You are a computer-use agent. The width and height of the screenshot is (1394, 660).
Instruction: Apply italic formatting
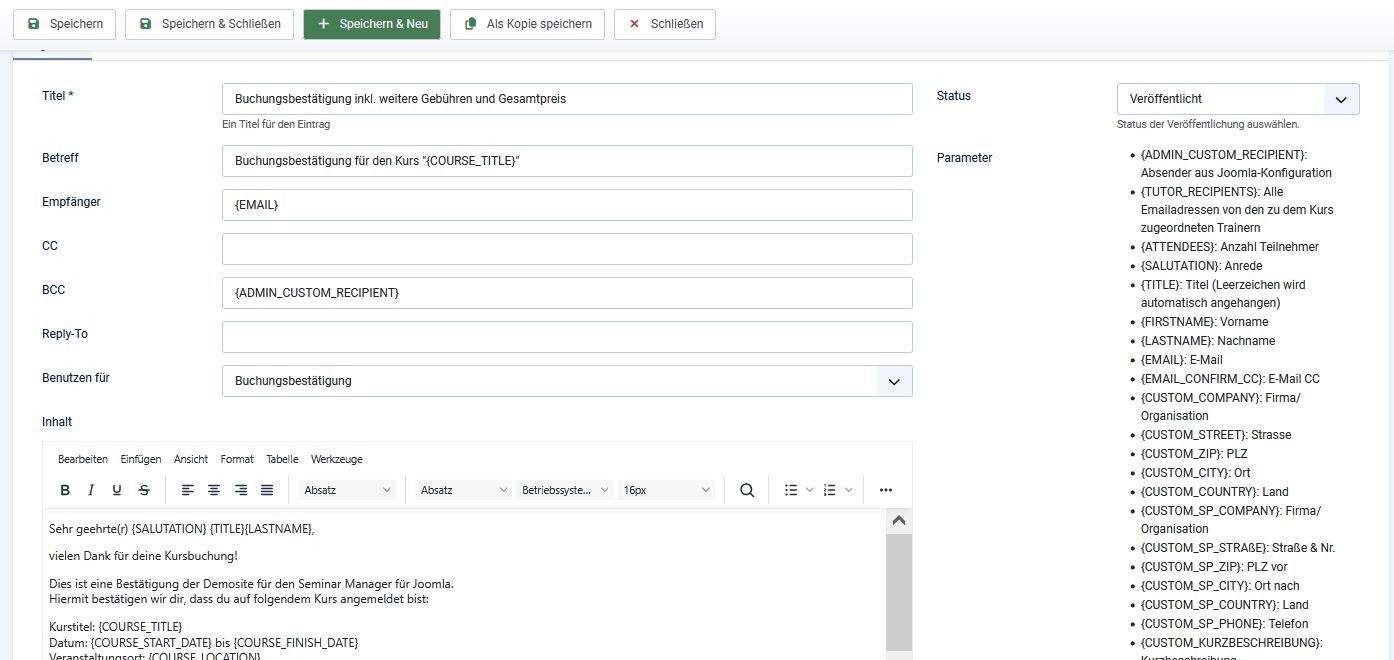(x=91, y=489)
